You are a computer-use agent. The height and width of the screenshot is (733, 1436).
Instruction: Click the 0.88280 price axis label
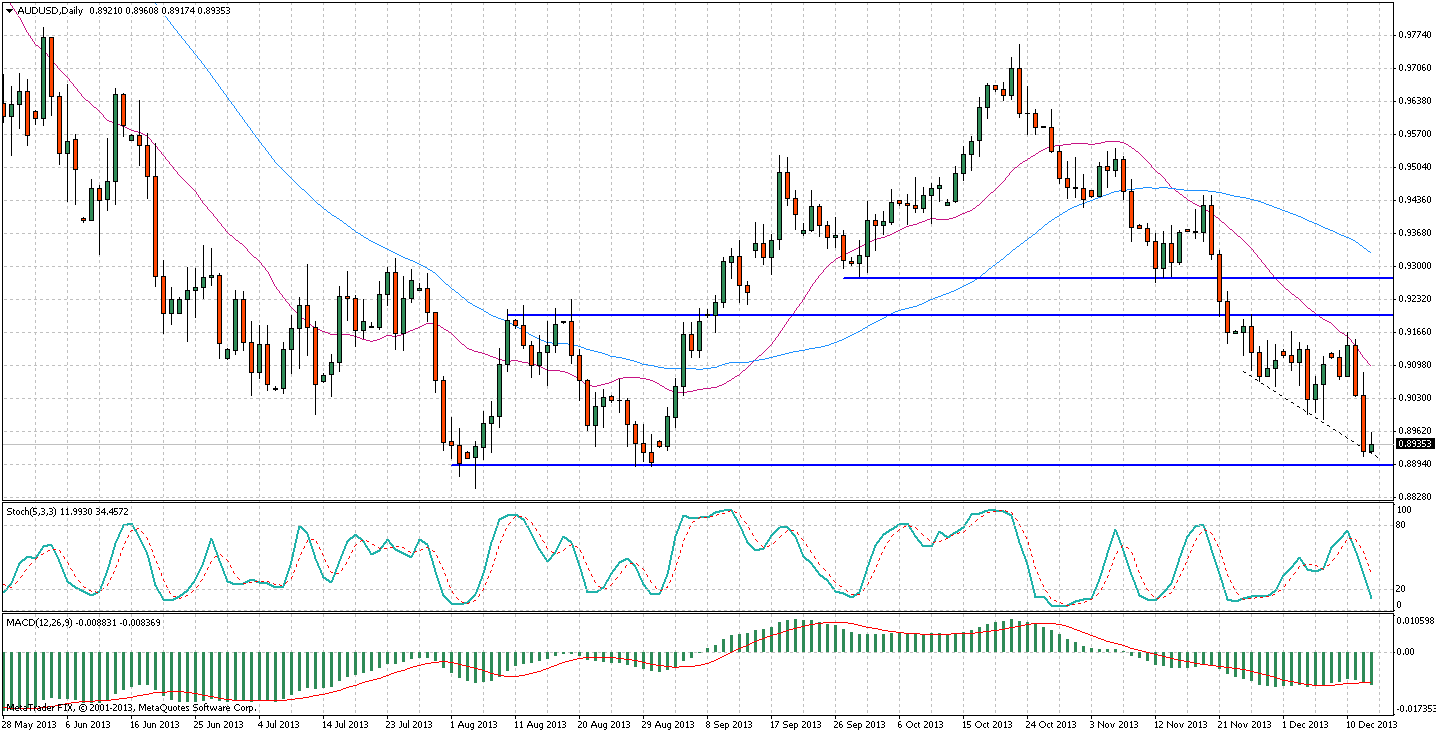pyautogui.click(x=1412, y=497)
